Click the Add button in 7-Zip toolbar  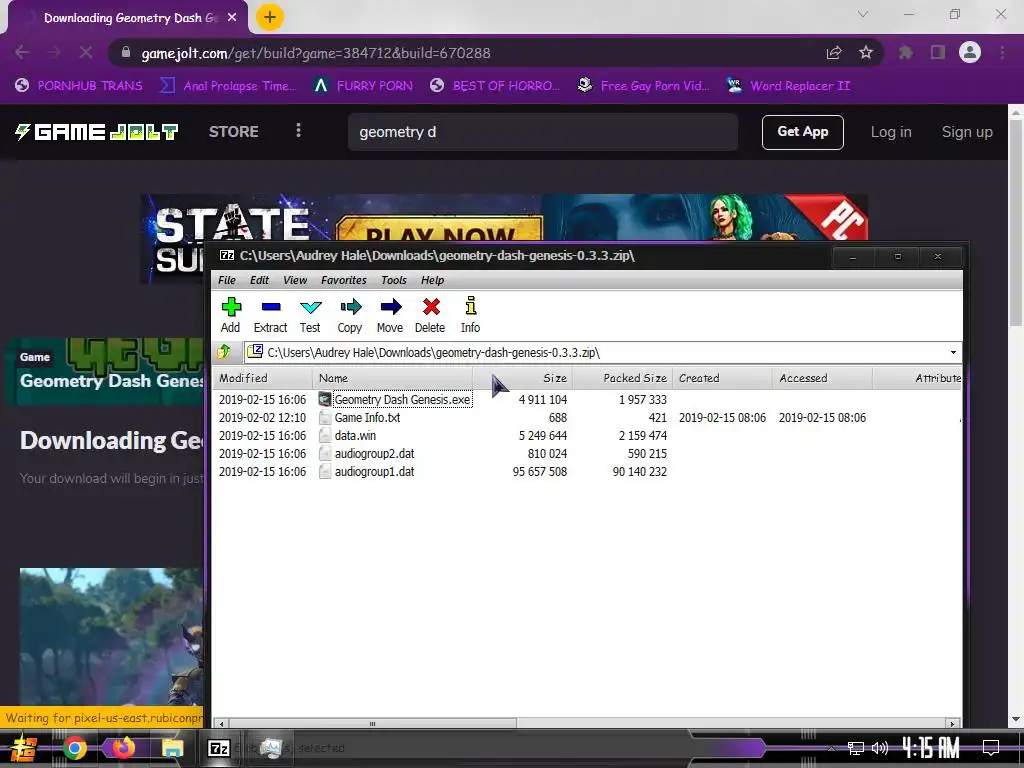tap(231, 315)
